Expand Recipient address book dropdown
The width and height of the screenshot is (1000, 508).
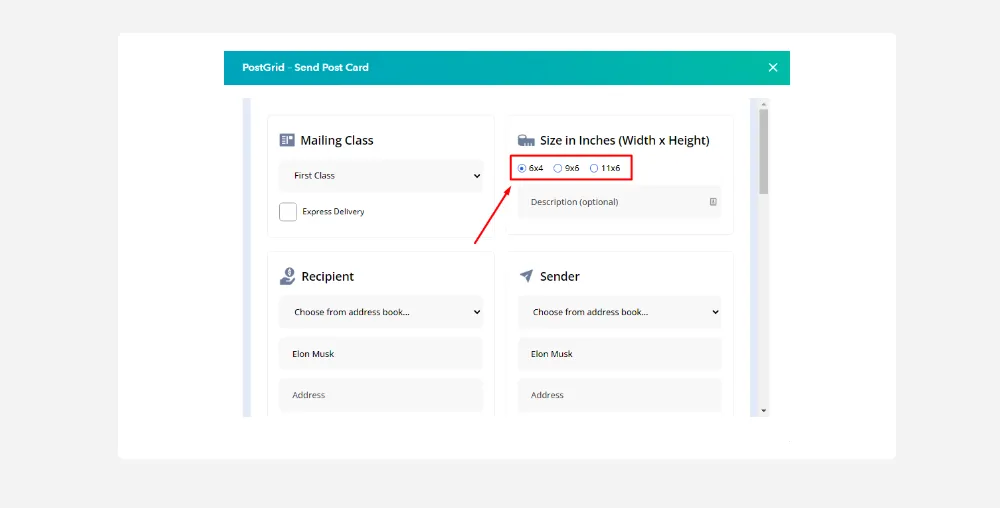[x=380, y=312]
